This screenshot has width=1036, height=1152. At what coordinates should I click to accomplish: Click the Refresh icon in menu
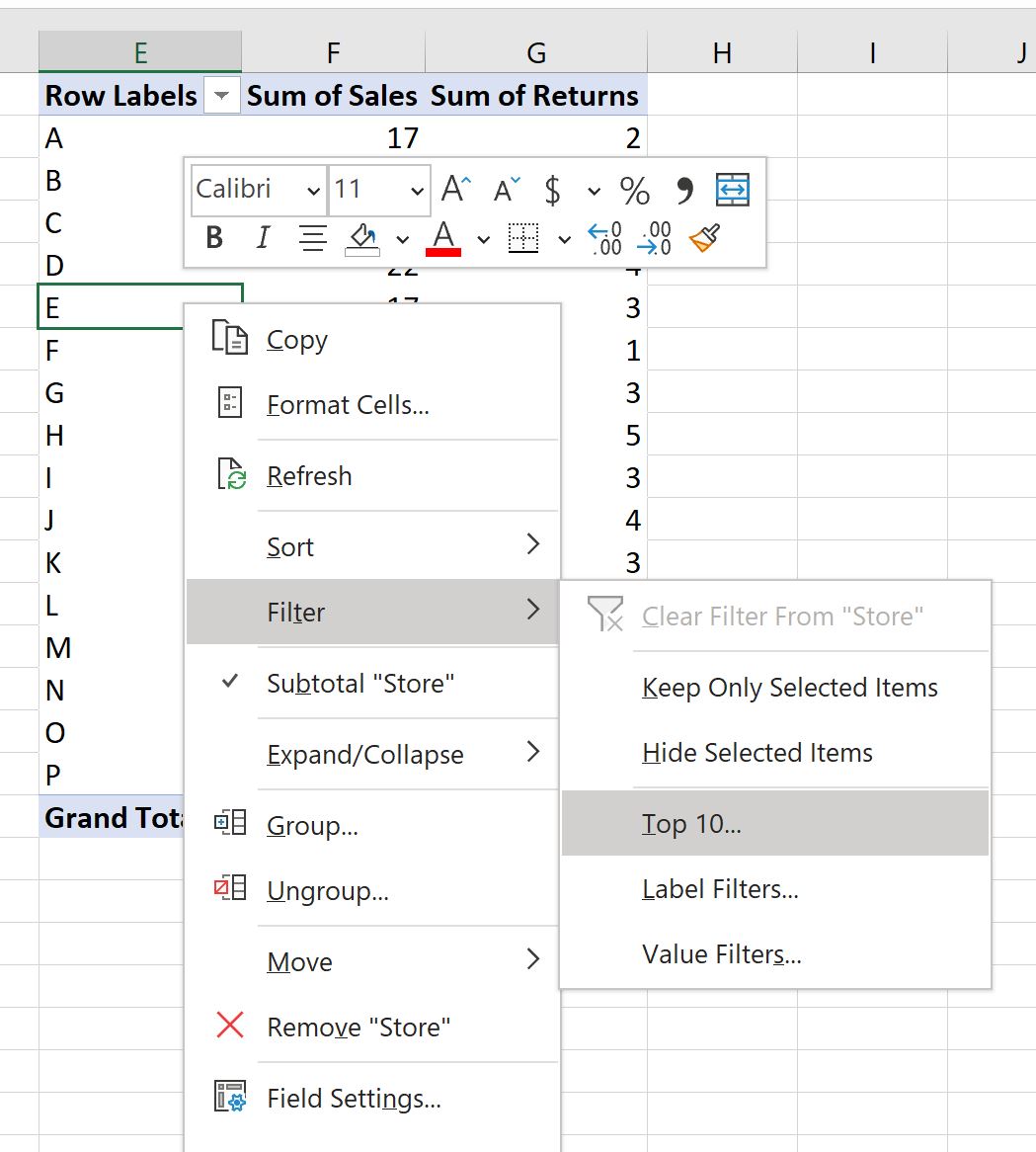tap(231, 474)
